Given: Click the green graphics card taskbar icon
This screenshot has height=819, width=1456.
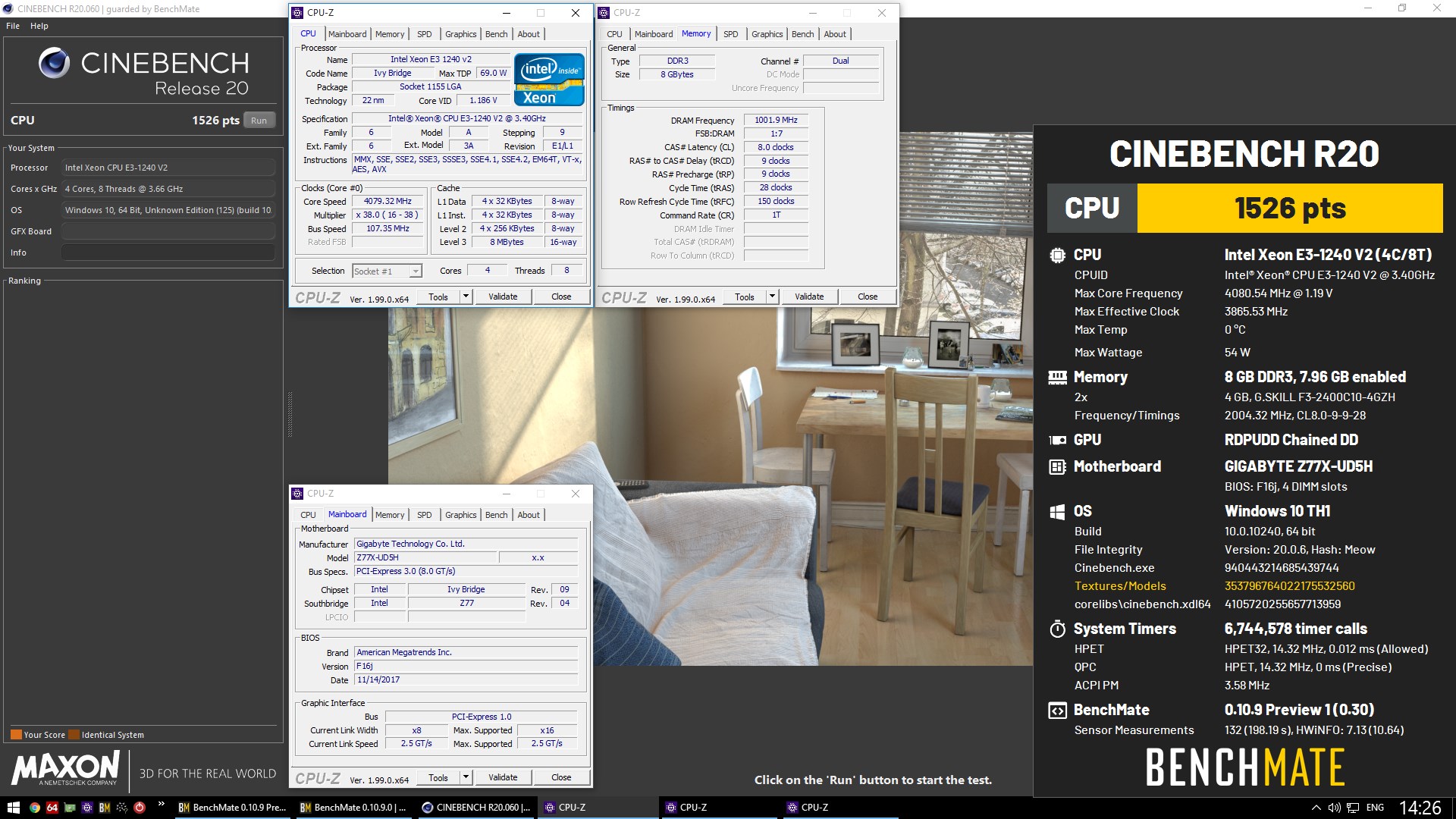Looking at the screenshot, I should (x=70, y=808).
